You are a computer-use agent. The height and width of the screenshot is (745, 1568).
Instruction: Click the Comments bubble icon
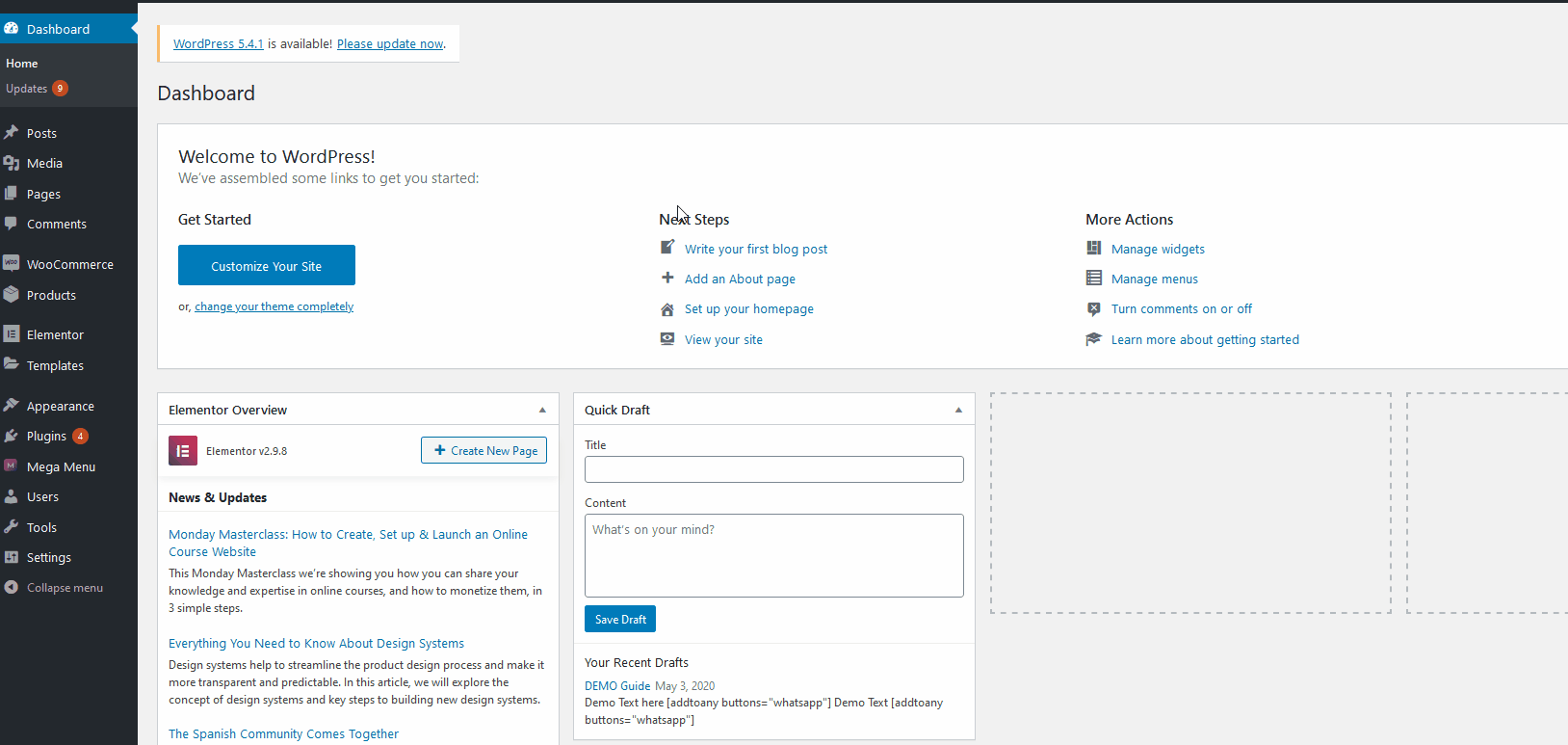[x=12, y=224]
